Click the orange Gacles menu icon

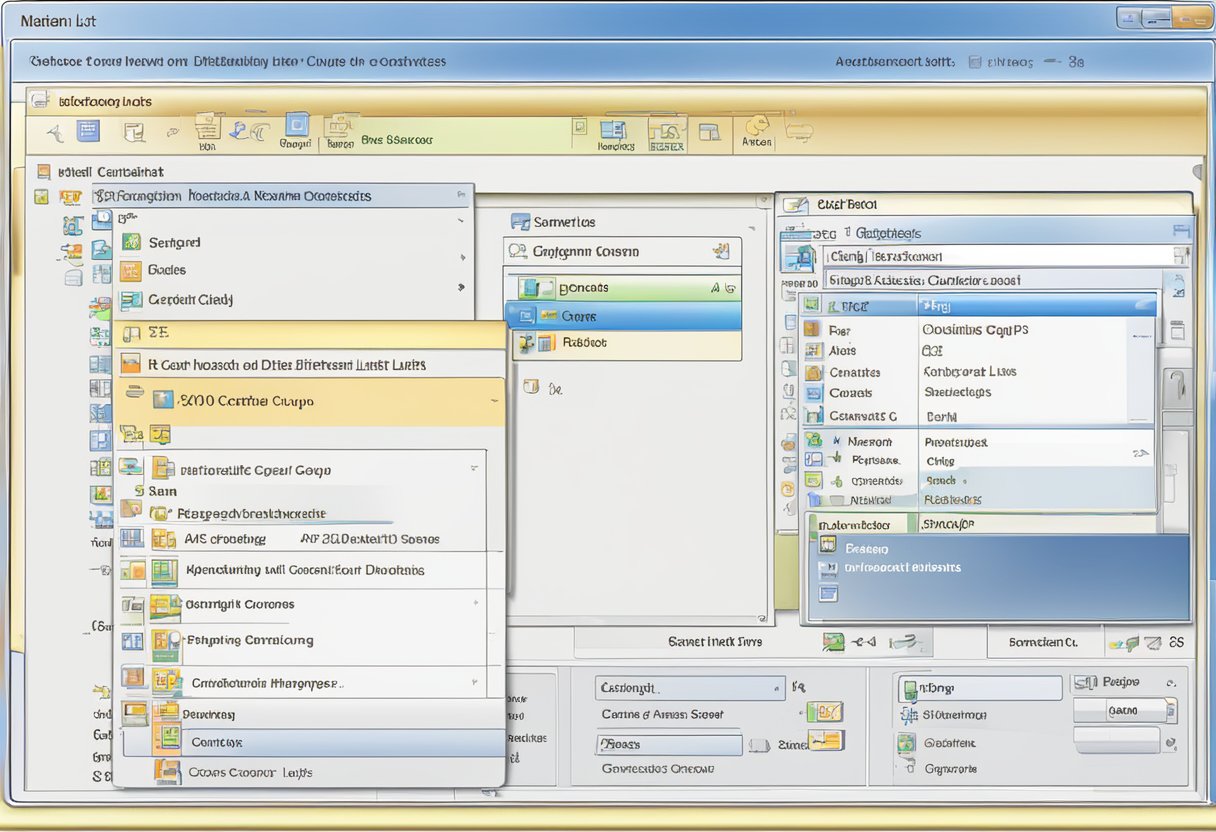[x=131, y=270]
